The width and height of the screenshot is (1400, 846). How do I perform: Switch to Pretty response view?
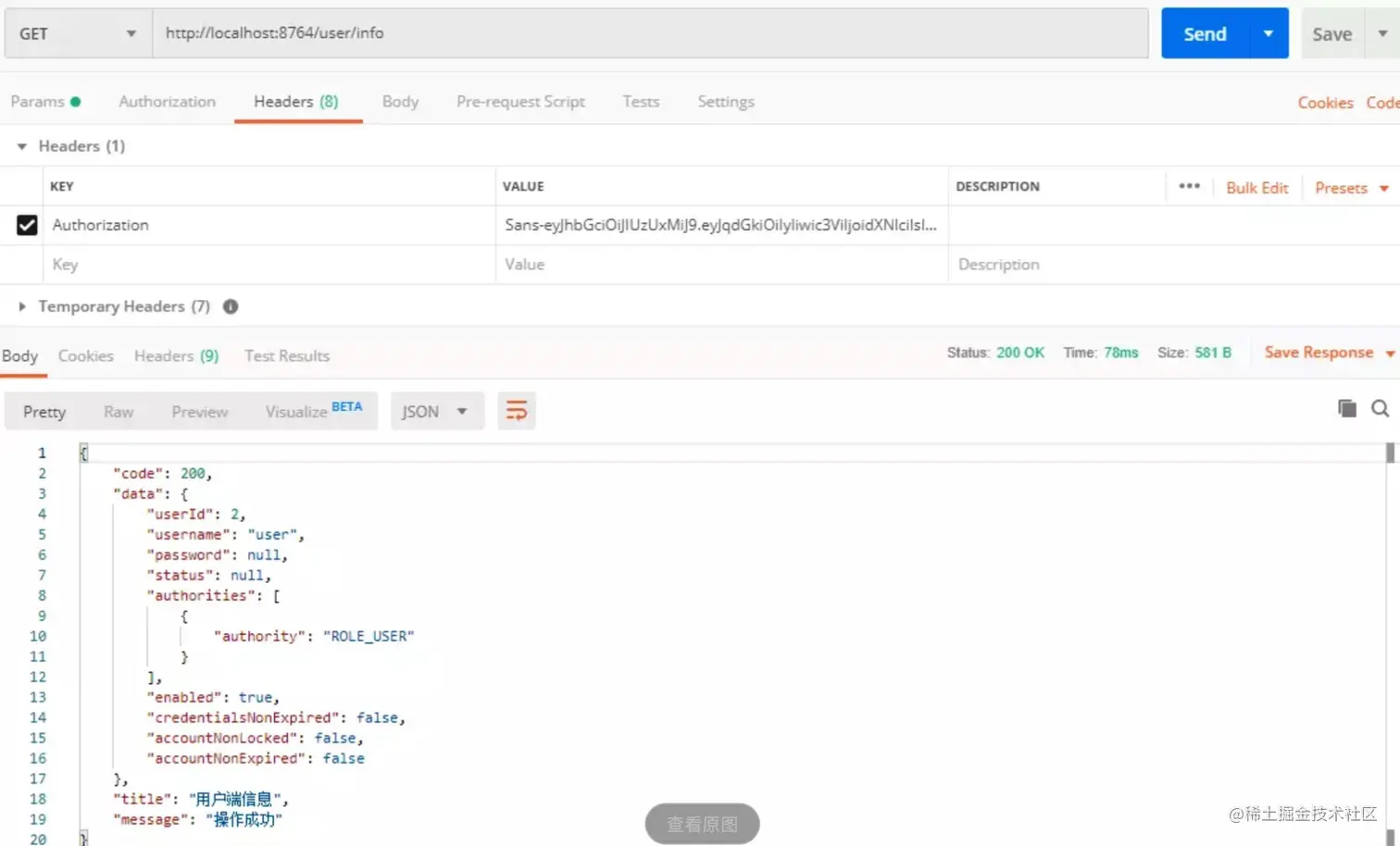(x=44, y=412)
